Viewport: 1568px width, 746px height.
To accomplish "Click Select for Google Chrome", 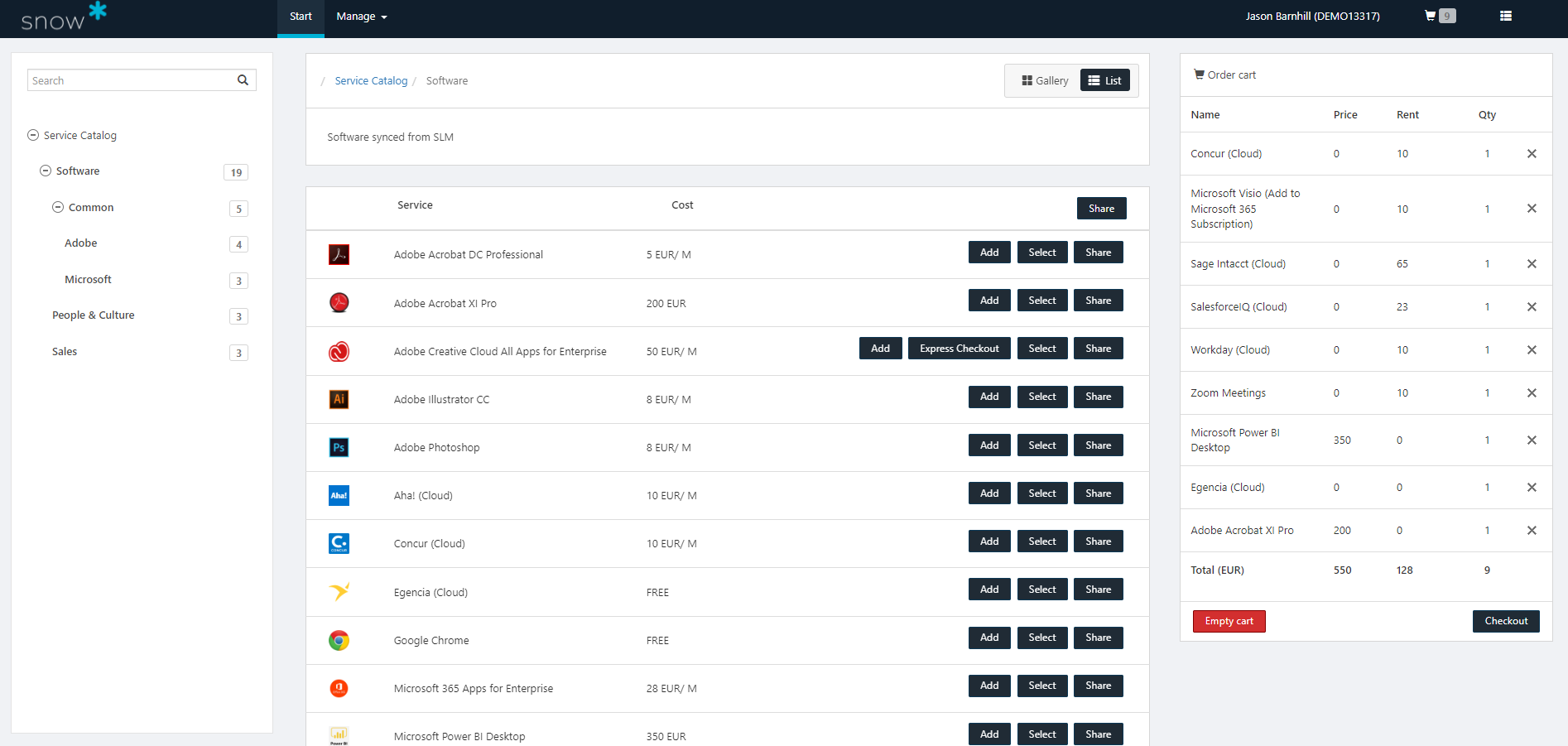I will (1042, 638).
